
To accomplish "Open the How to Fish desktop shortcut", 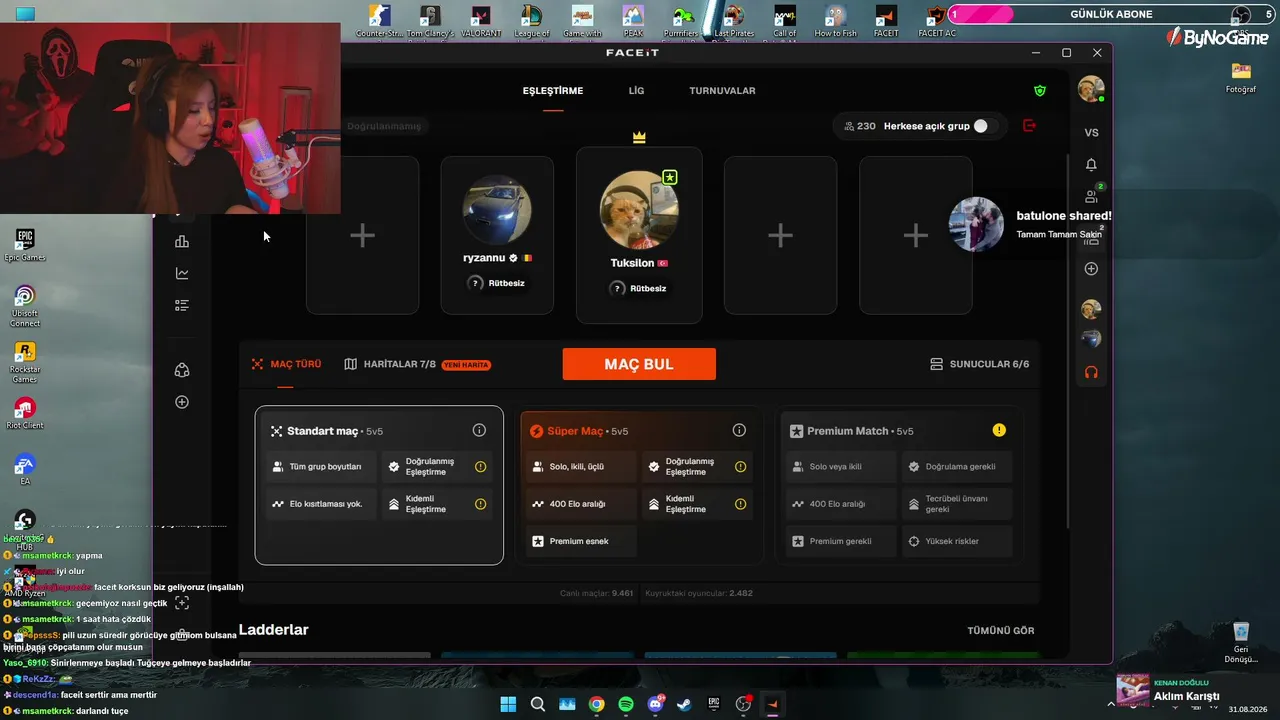I will [835, 20].
